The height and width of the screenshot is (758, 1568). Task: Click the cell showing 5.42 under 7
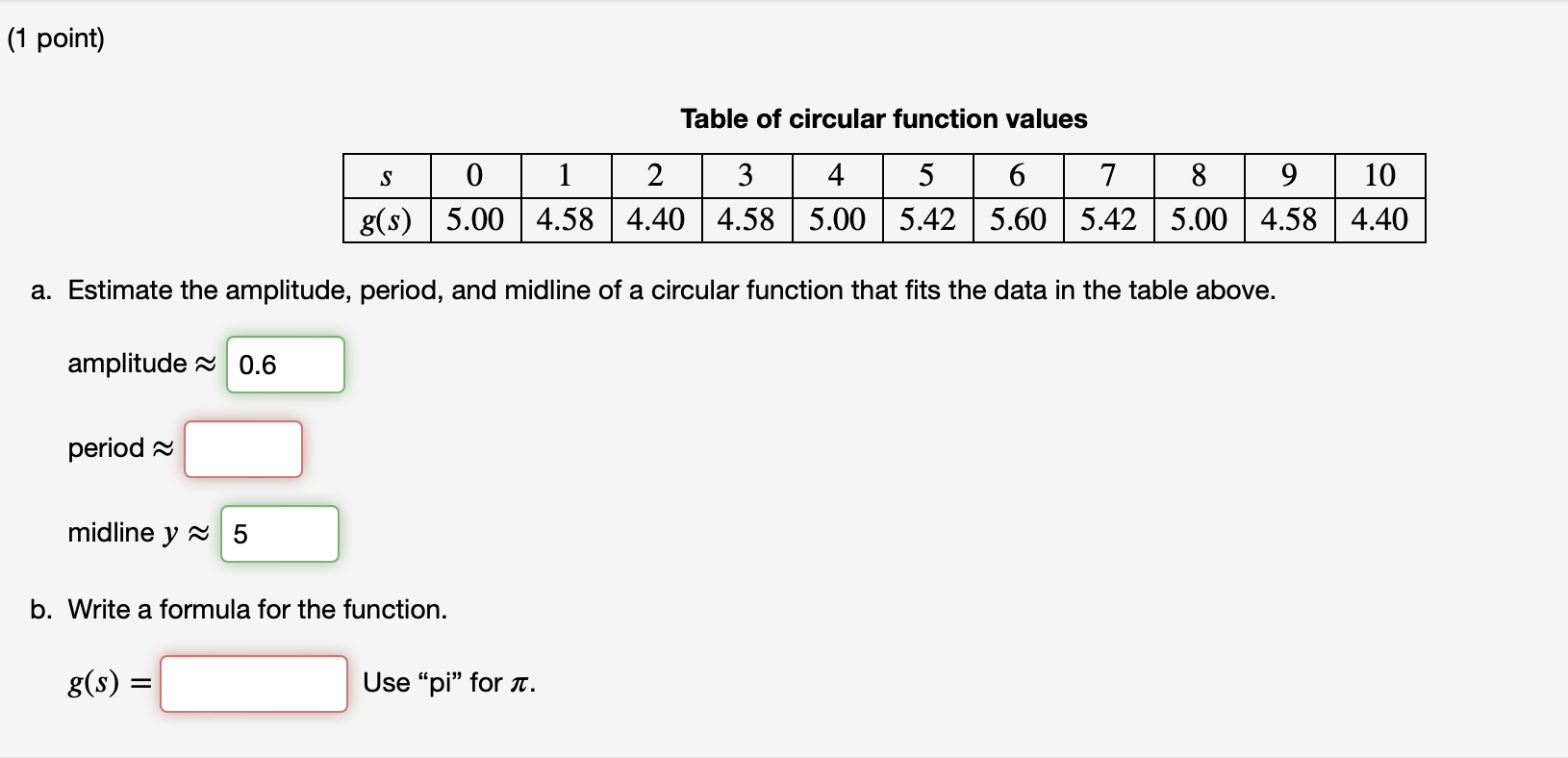point(1107,219)
